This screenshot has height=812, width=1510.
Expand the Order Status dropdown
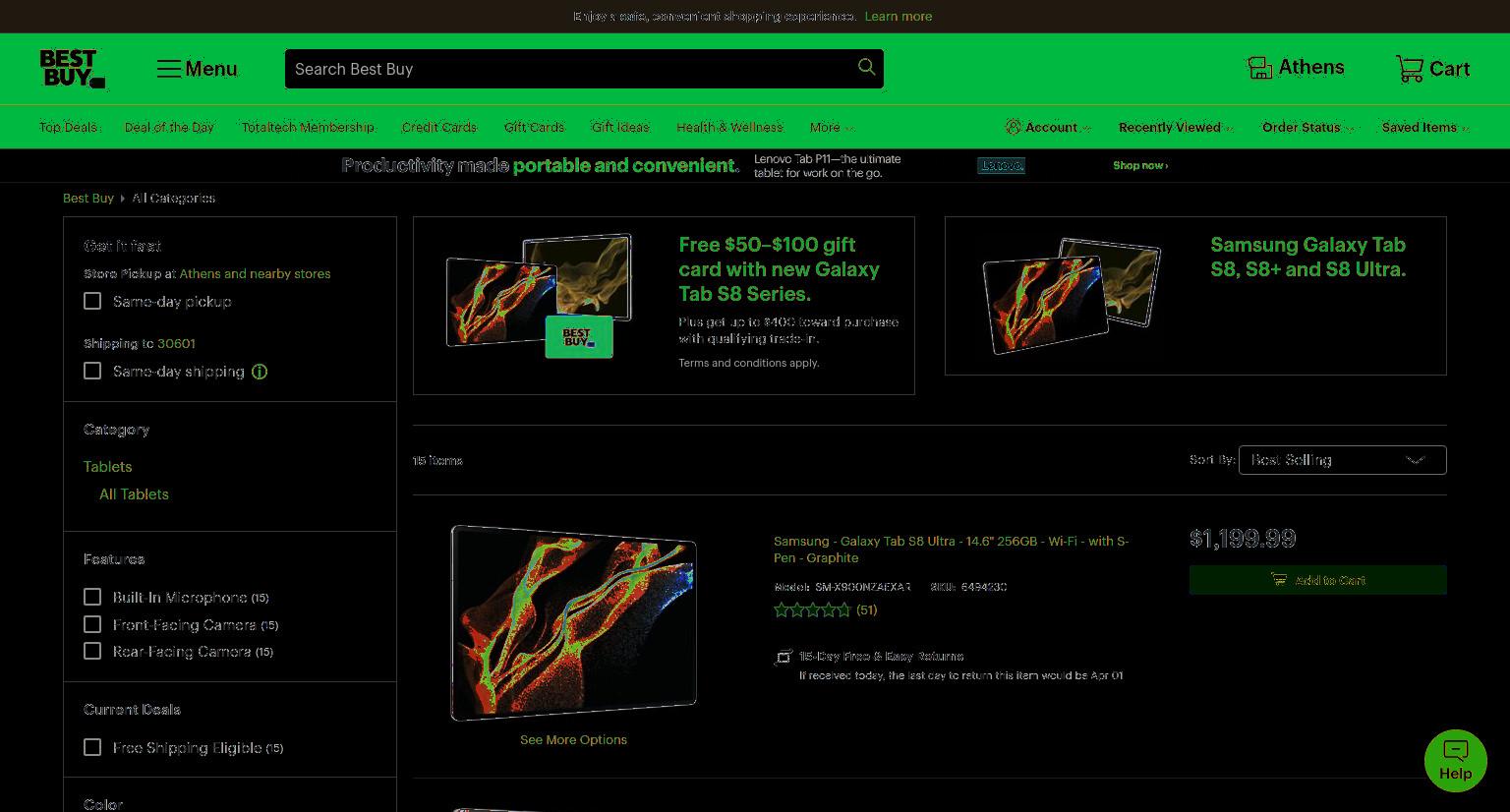(x=1307, y=128)
